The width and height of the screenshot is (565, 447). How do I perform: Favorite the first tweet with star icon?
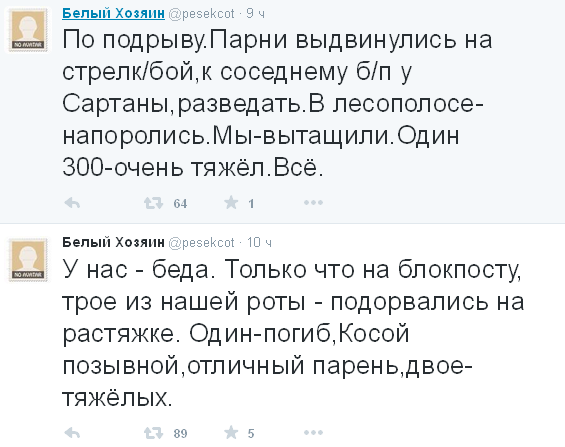[231, 203]
